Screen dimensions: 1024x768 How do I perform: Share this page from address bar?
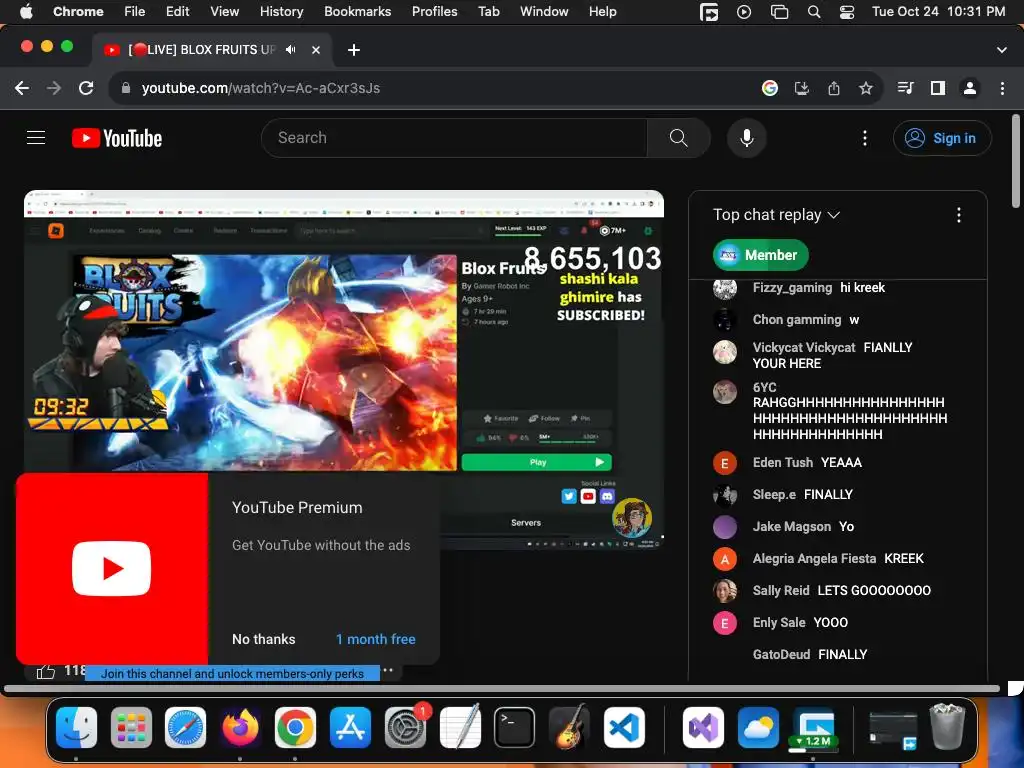tap(834, 88)
